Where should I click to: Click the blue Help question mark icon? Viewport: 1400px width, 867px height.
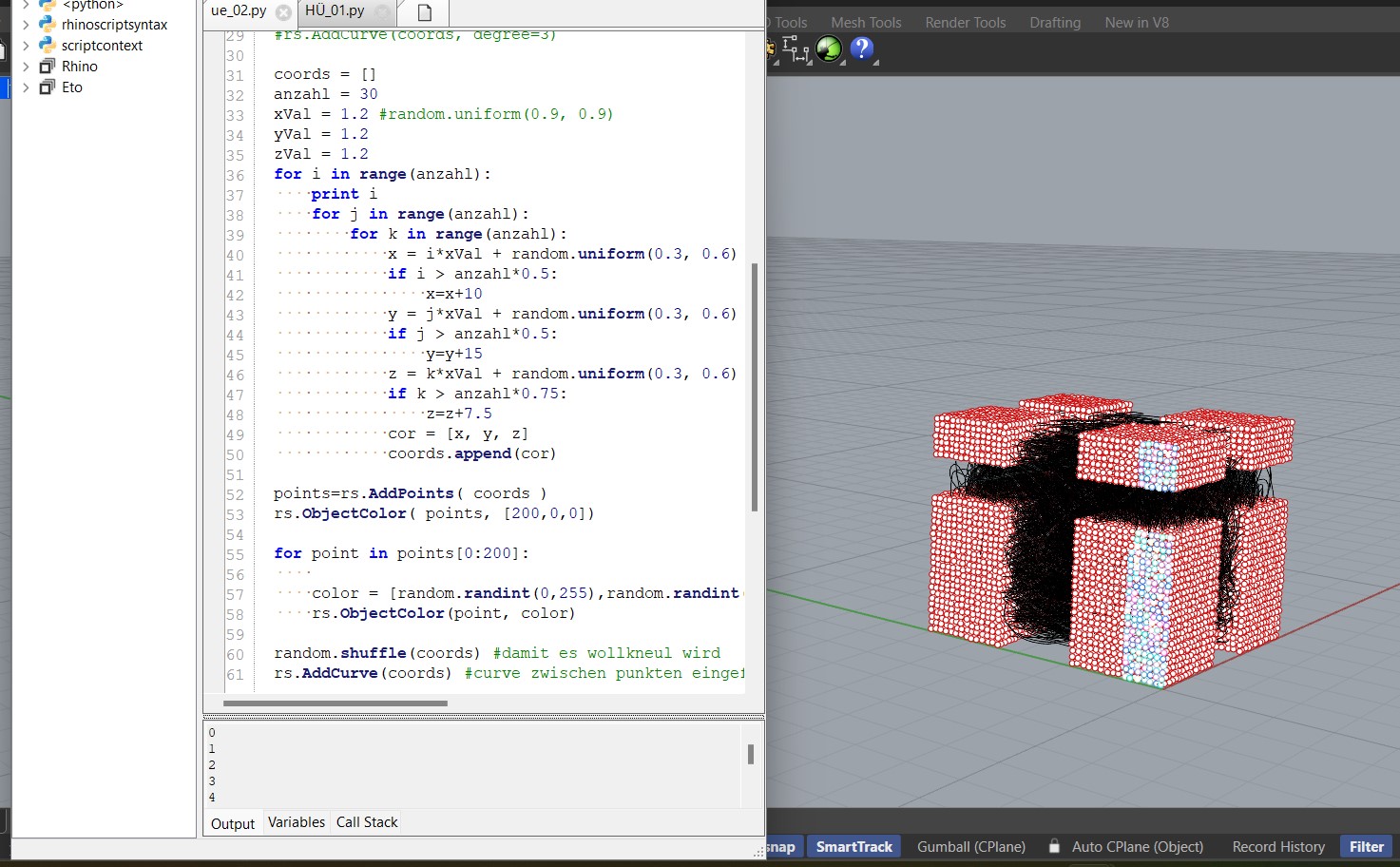(x=861, y=48)
